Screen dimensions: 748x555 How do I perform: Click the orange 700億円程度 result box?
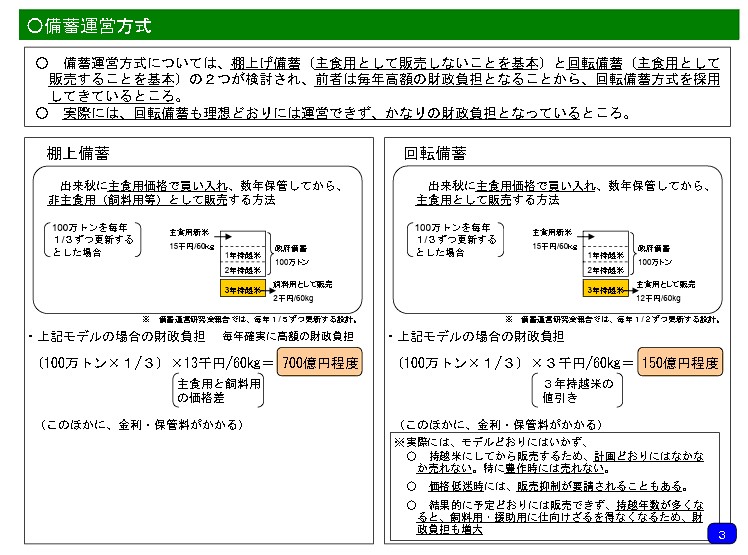[x=320, y=362]
